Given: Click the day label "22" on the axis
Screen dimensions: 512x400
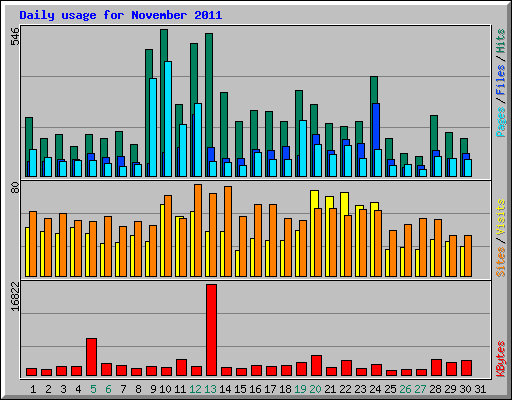Looking at the screenshot, I should tap(345, 389).
